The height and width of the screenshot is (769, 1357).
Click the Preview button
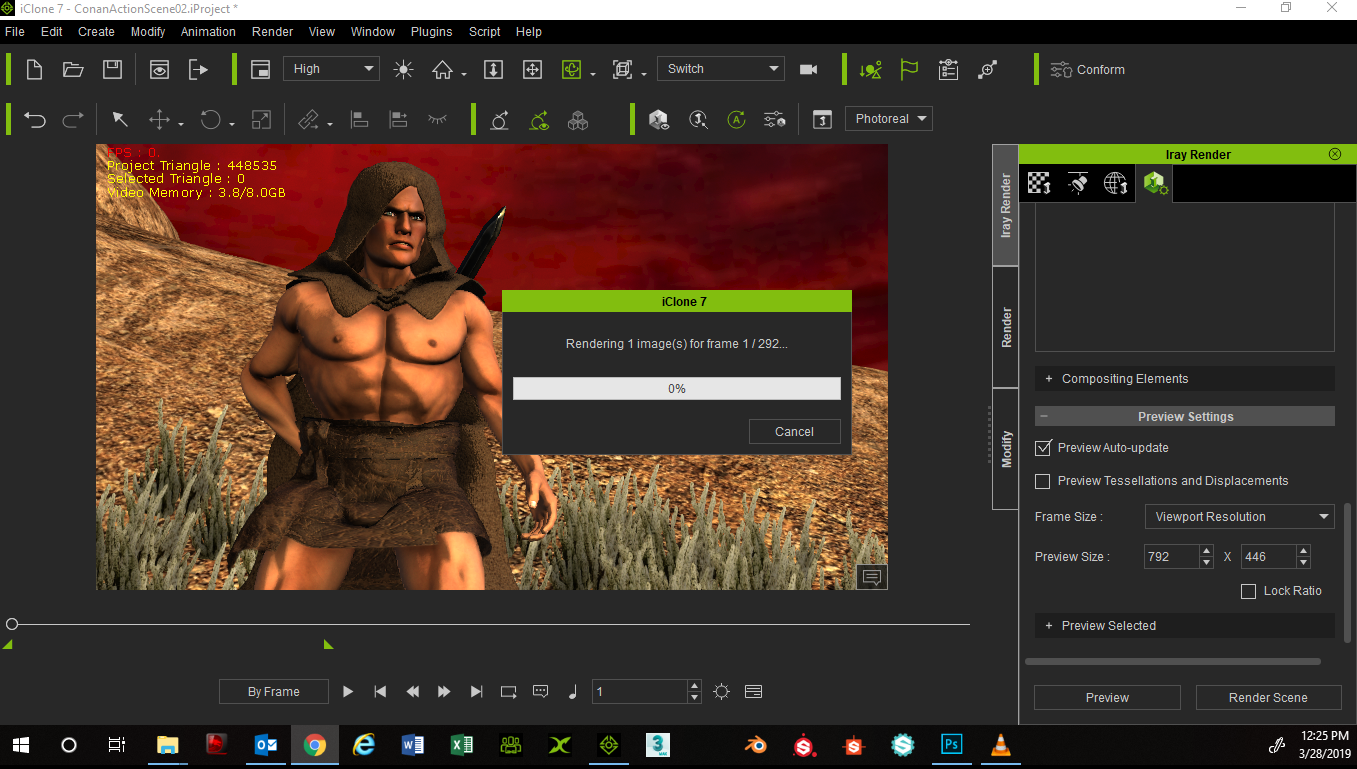click(x=1107, y=698)
